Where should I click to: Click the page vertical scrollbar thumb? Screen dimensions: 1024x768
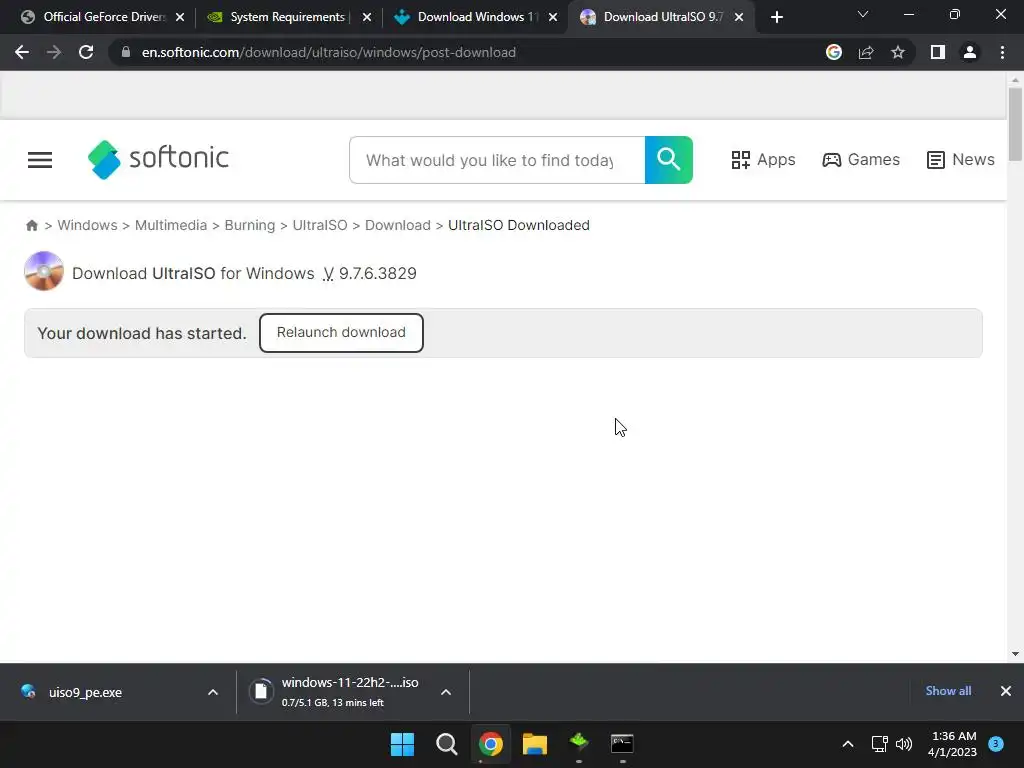click(1015, 123)
